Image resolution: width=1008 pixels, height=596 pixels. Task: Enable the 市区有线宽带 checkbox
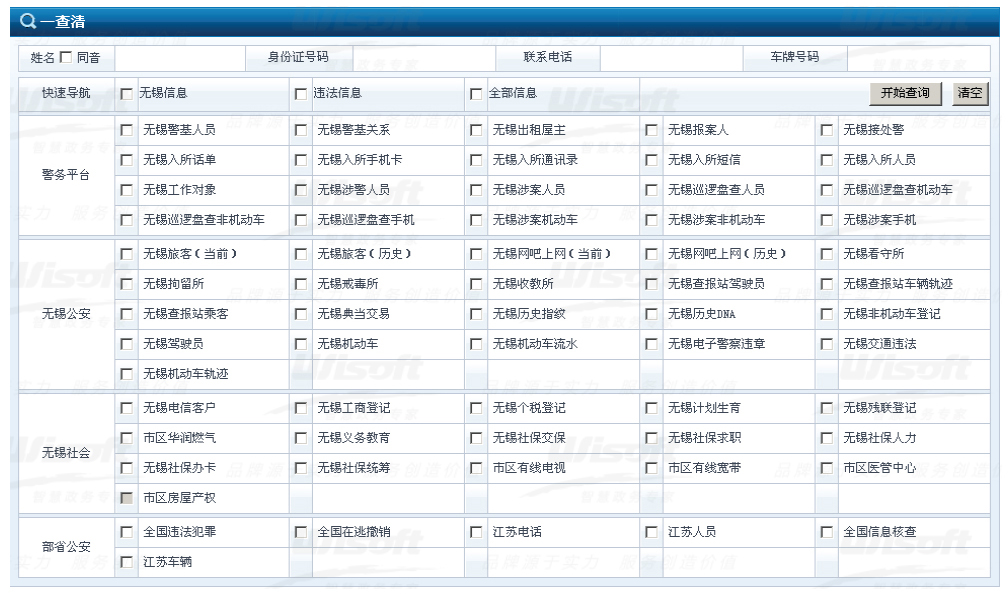tap(651, 468)
